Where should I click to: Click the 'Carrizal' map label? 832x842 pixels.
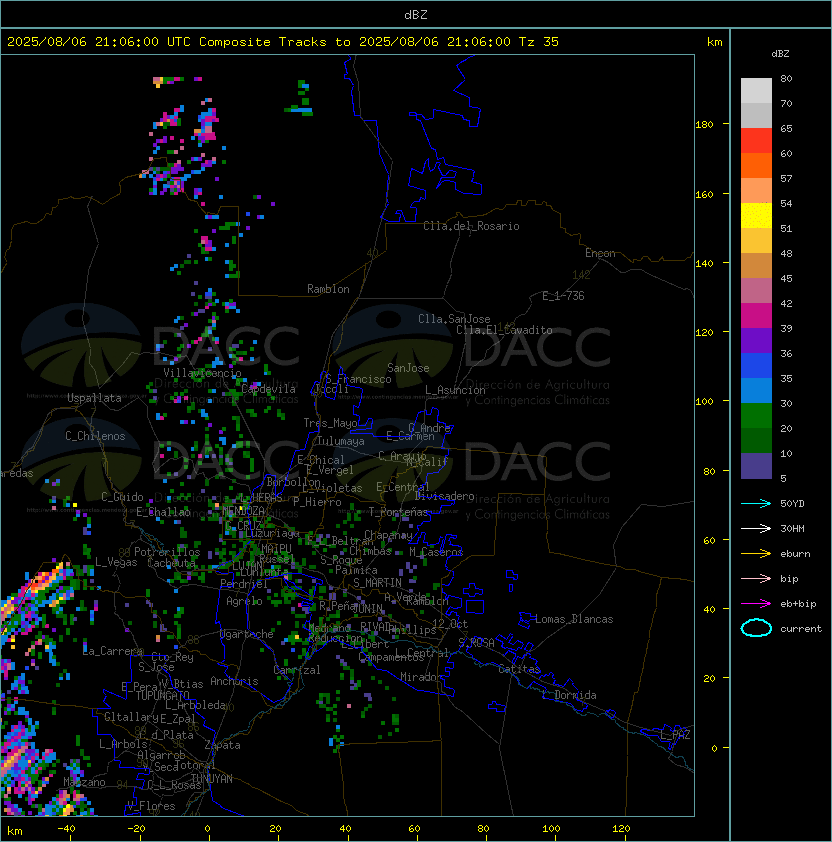click(x=296, y=670)
